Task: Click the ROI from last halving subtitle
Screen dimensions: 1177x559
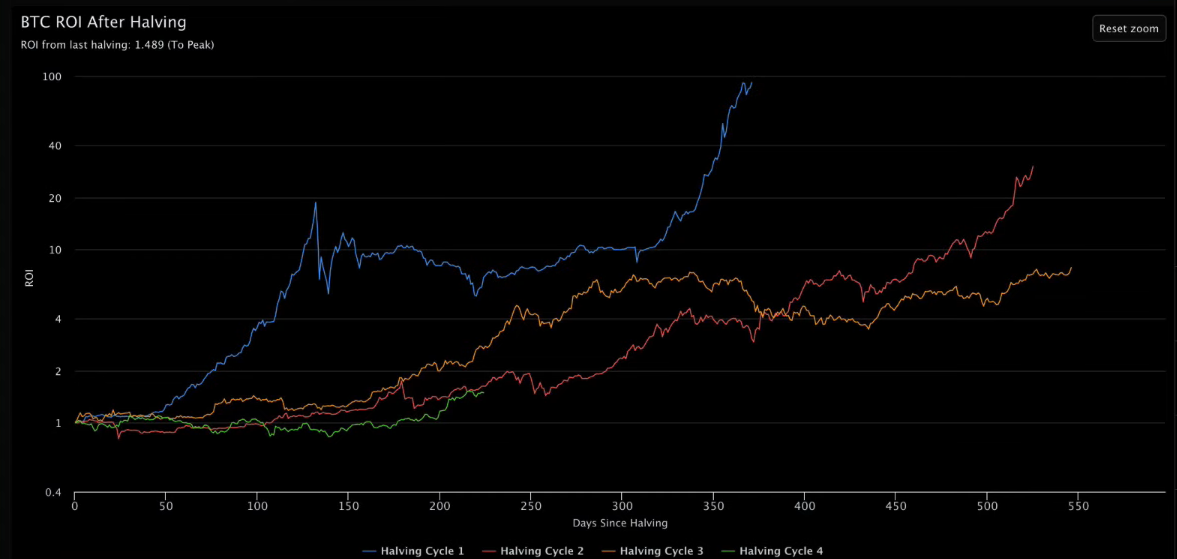Action: pos(117,45)
